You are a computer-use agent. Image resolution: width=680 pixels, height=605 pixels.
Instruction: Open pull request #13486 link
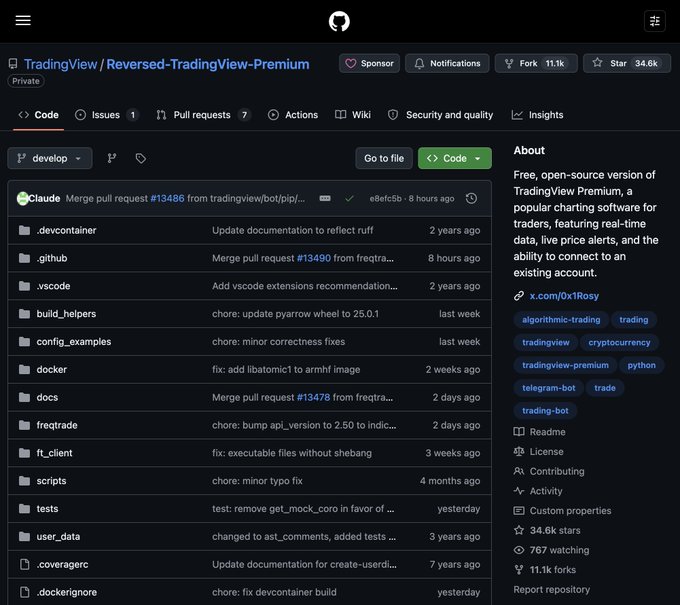167,199
